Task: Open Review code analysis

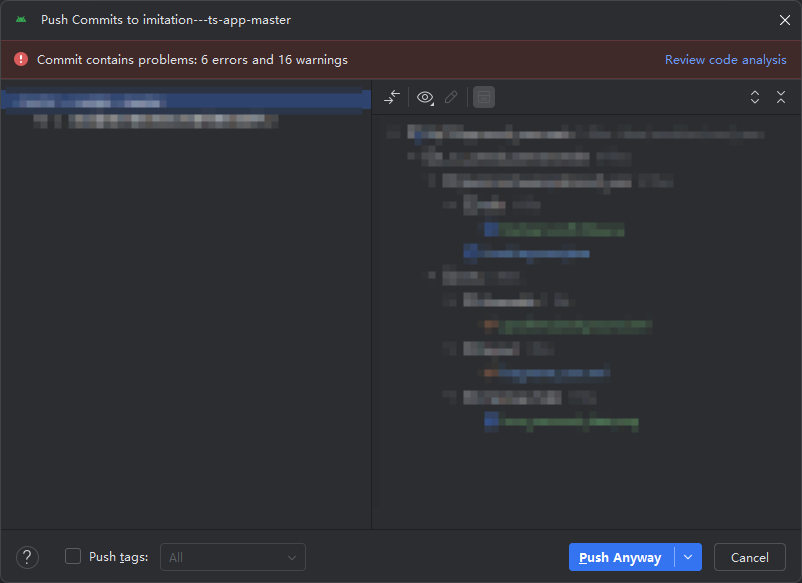Action: click(725, 59)
